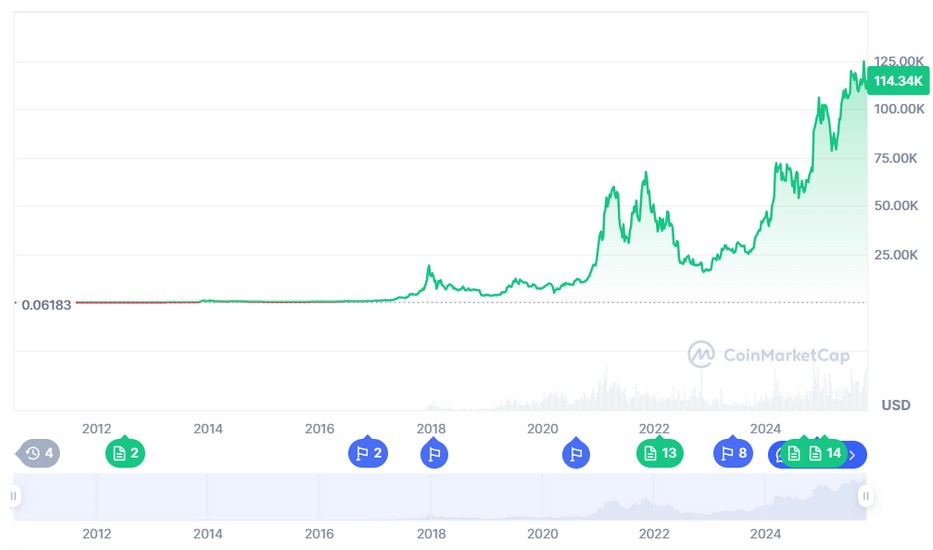933x550 pixels.
Task: Click the right handle of the range slider
Action: pos(866,496)
